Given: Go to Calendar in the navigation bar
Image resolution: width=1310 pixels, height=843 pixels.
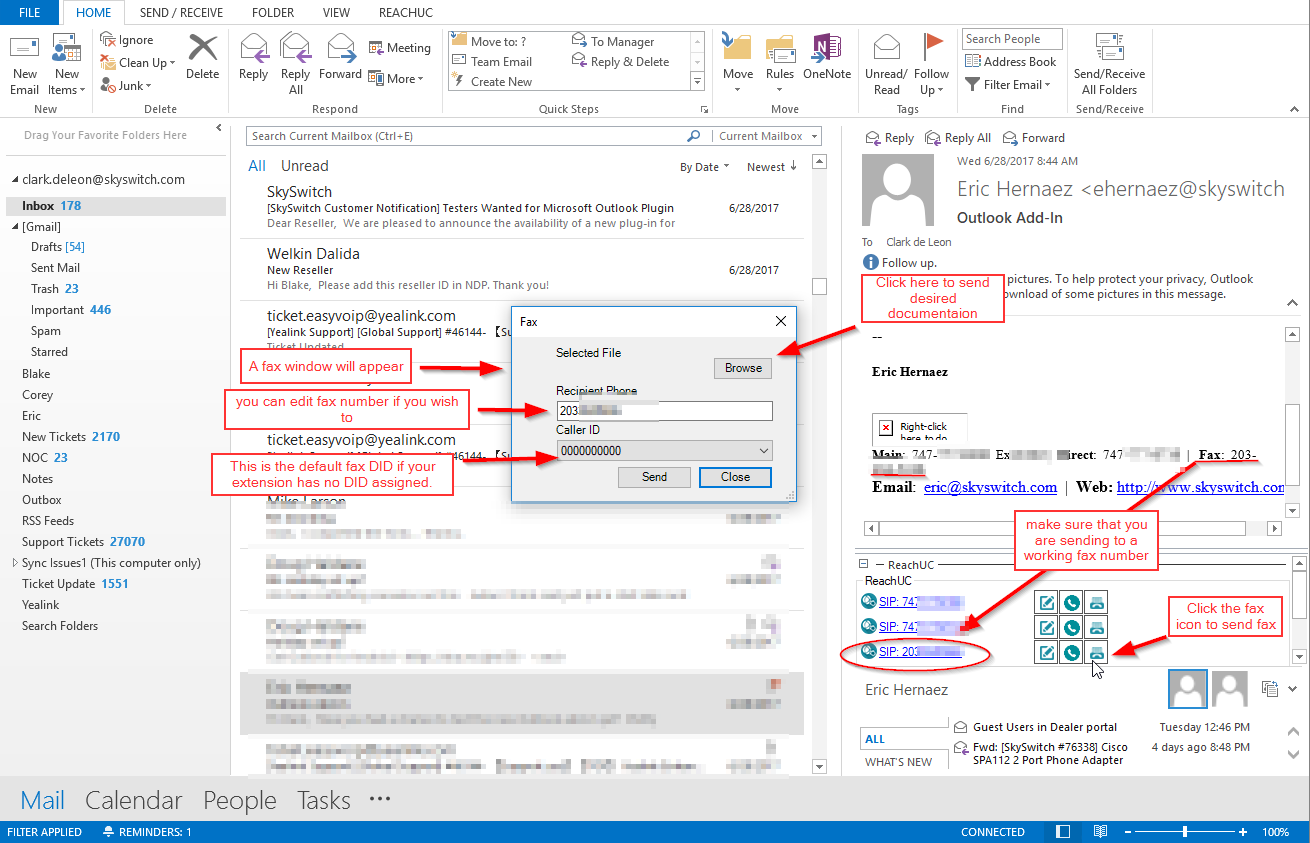Looking at the screenshot, I should 134,800.
